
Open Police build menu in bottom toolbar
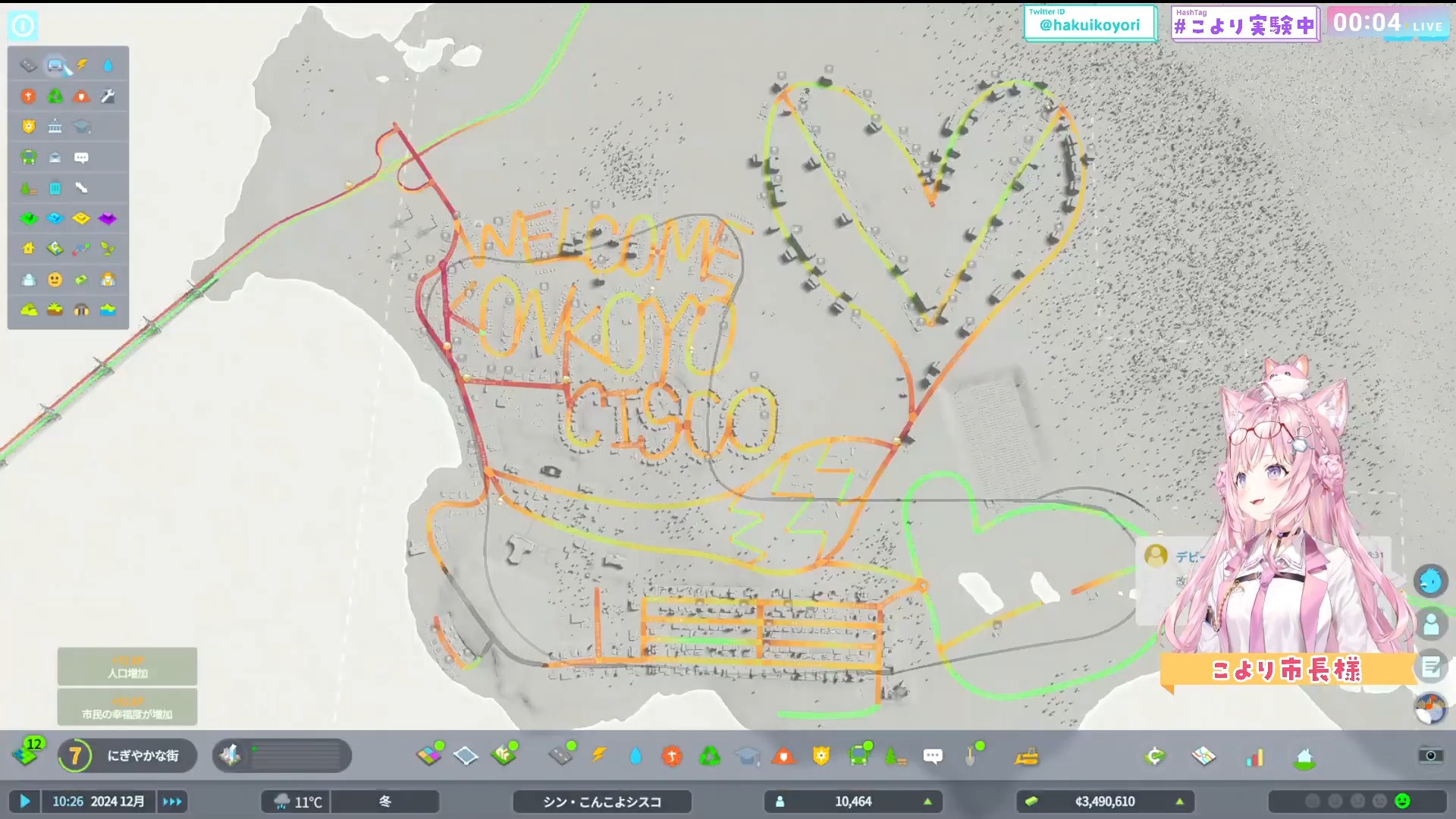(x=821, y=756)
